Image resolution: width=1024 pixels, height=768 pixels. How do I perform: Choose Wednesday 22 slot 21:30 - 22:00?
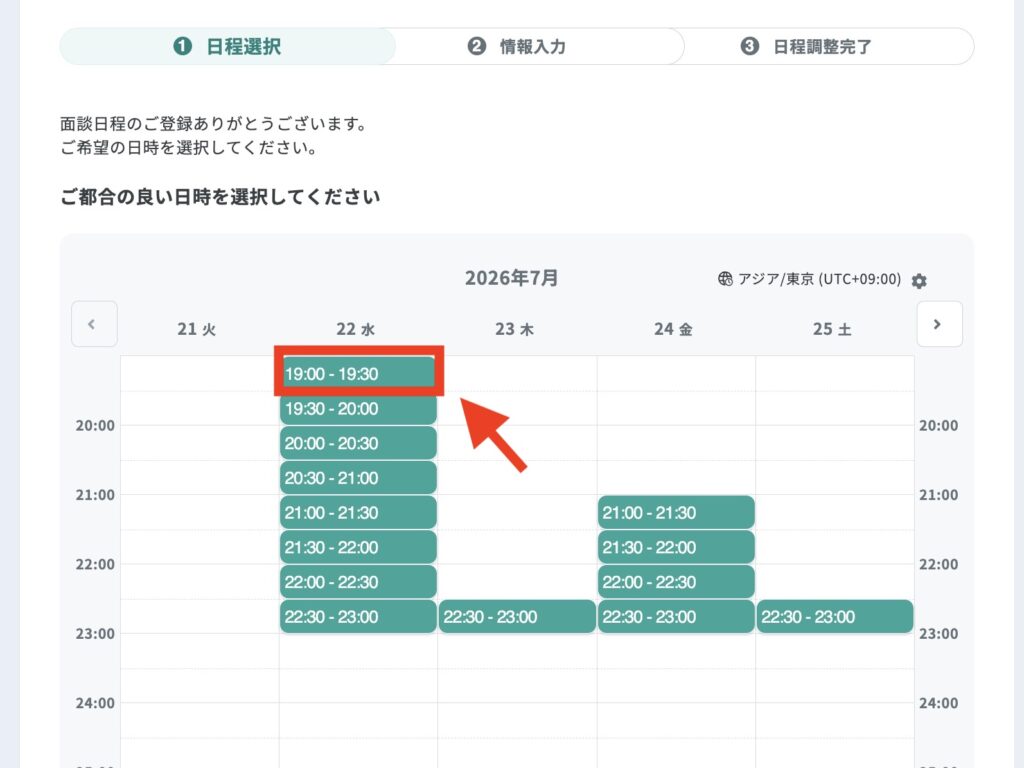click(x=358, y=547)
